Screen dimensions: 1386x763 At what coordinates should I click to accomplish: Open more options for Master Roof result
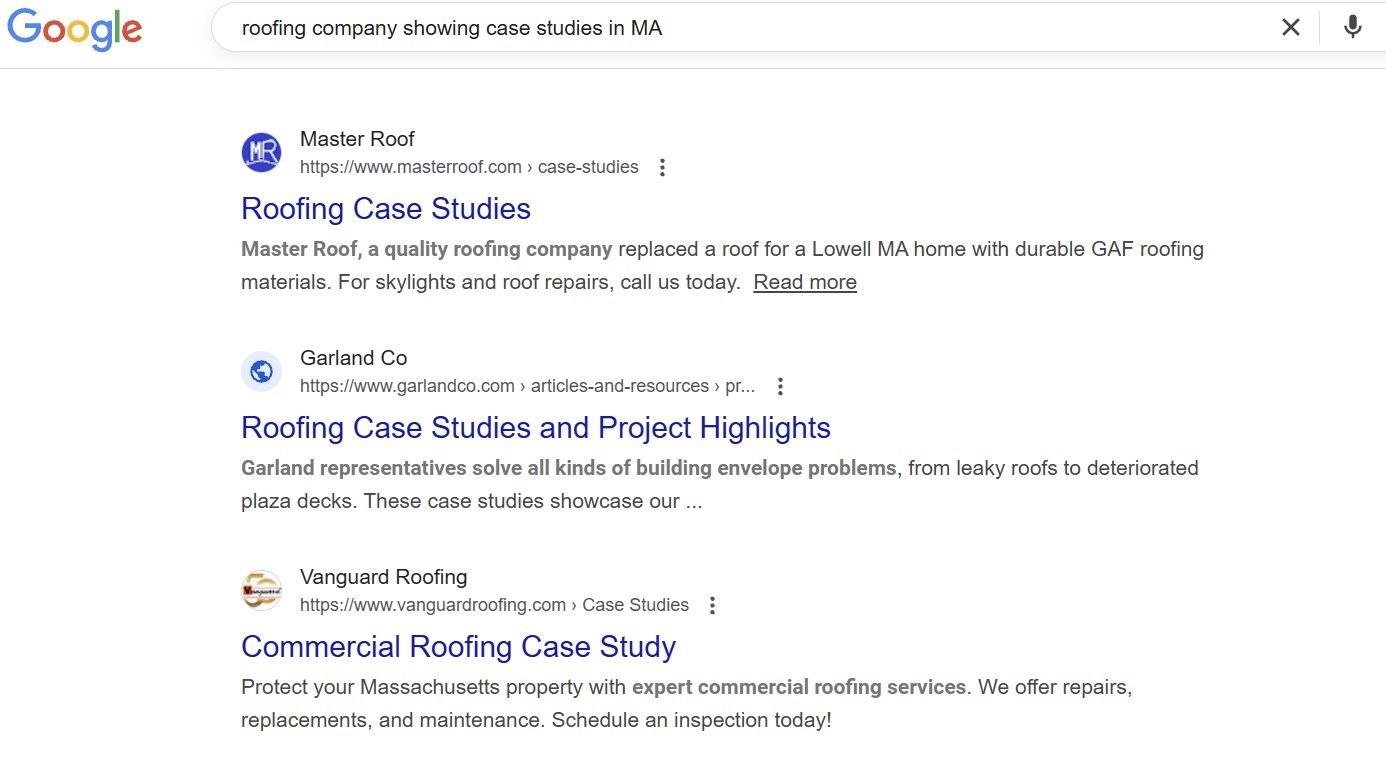pyautogui.click(x=662, y=167)
